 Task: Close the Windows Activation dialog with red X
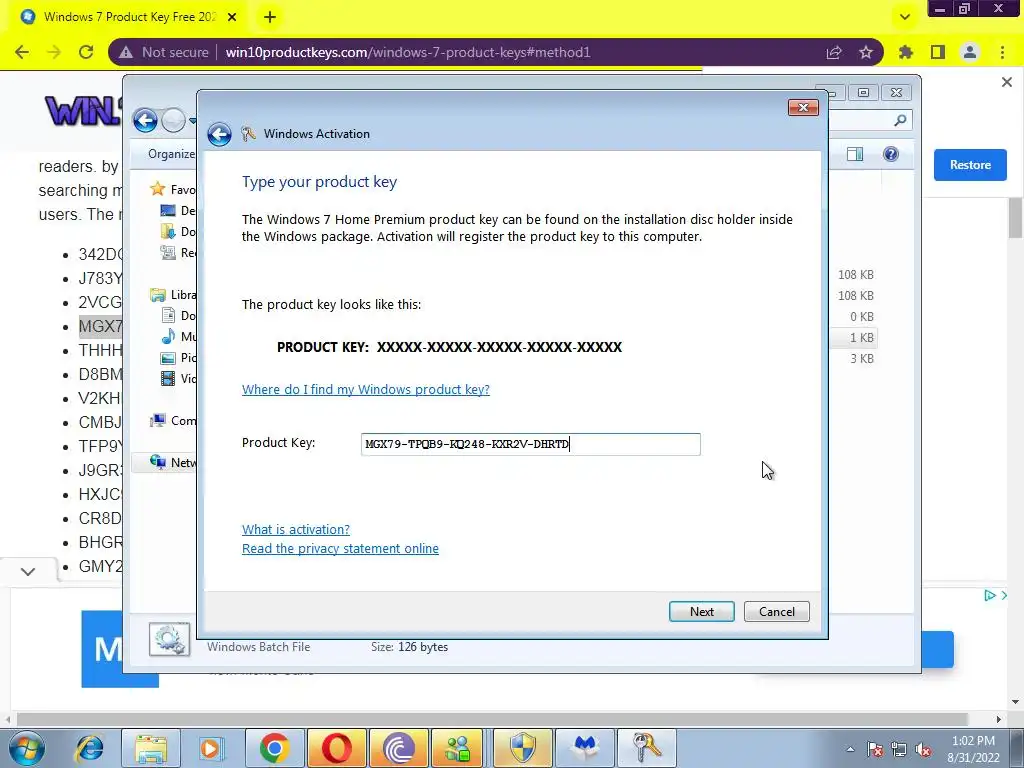[803, 108]
